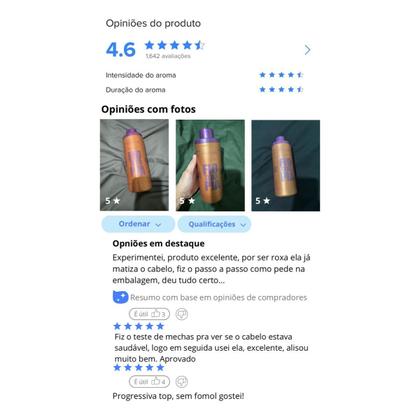Click the 1,642 avaliações count
Screen dimensions: 420x420
[168, 56]
